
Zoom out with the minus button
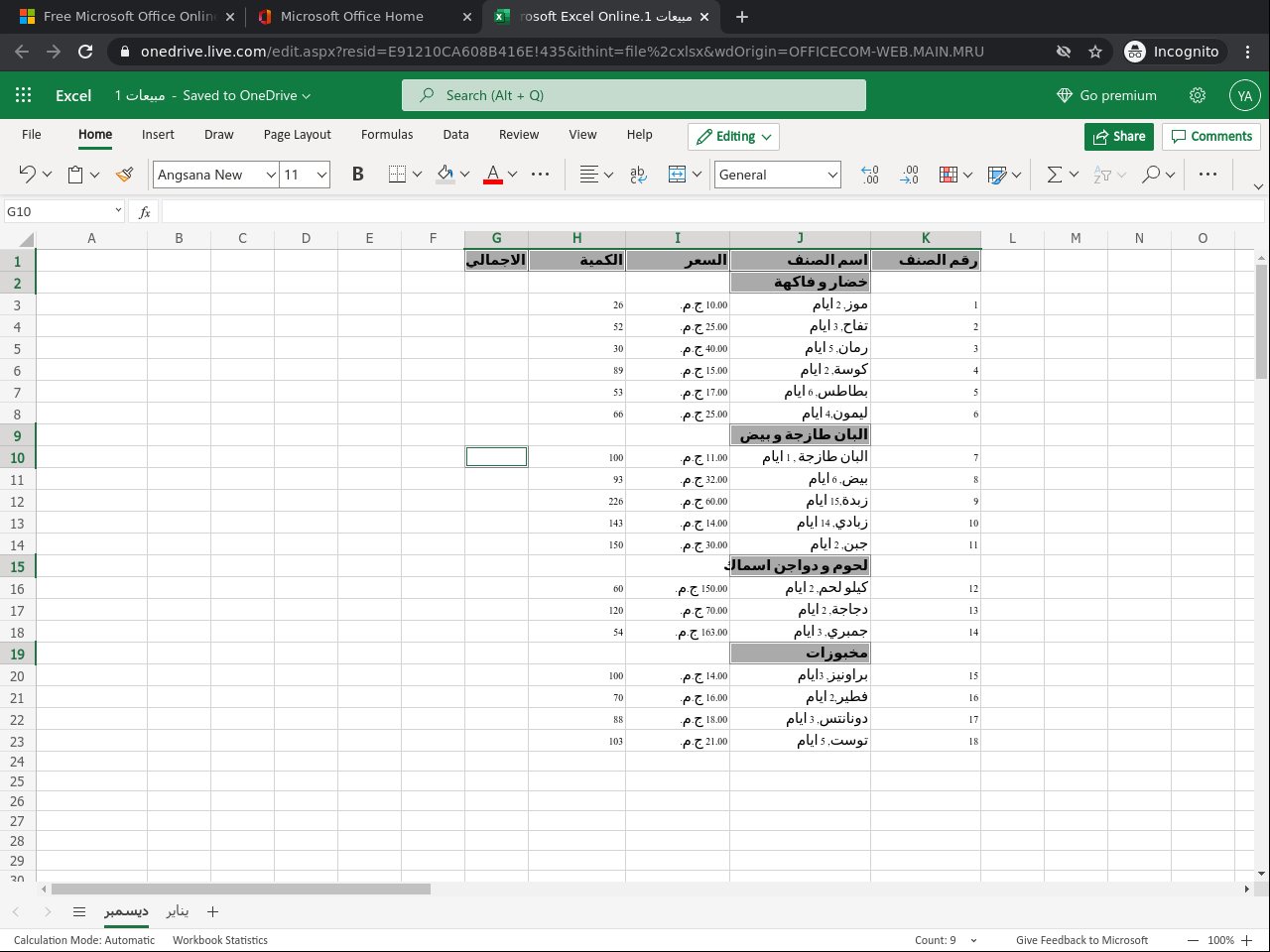pyautogui.click(x=1194, y=940)
